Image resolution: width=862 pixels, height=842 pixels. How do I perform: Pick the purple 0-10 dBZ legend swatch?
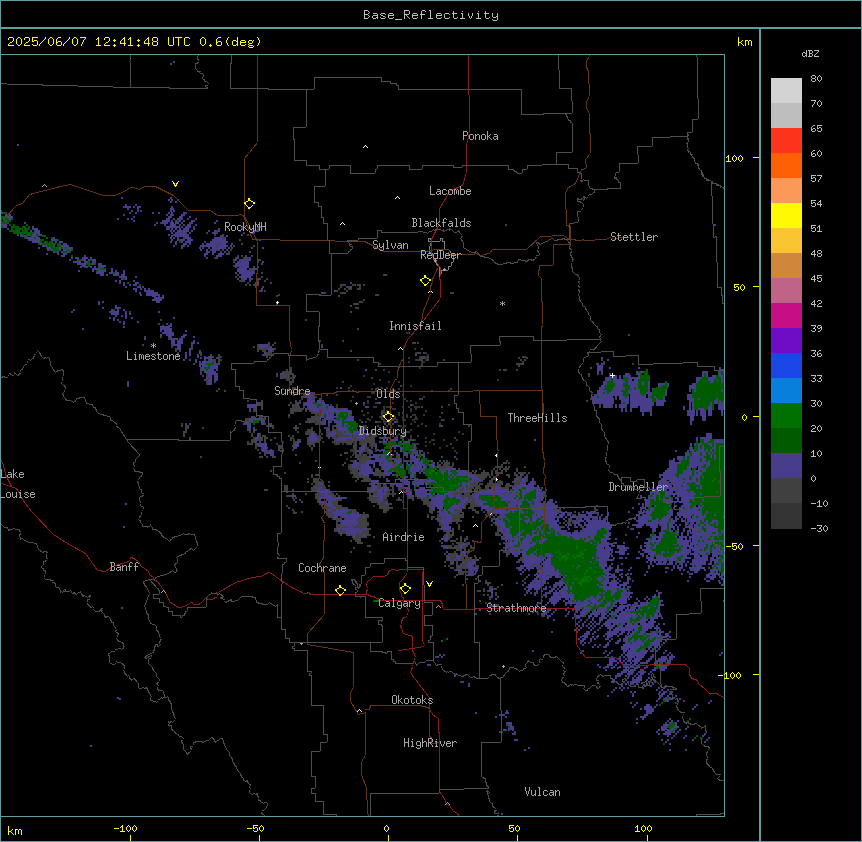coord(786,466)
